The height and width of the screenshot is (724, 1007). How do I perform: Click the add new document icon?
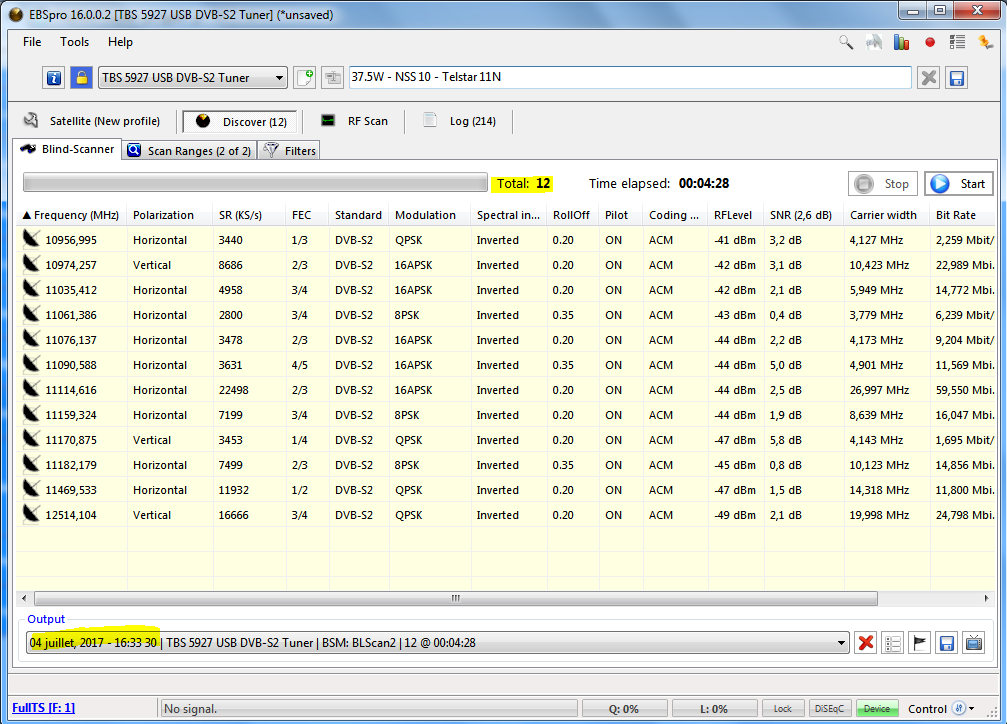click(x=305, y=78)
